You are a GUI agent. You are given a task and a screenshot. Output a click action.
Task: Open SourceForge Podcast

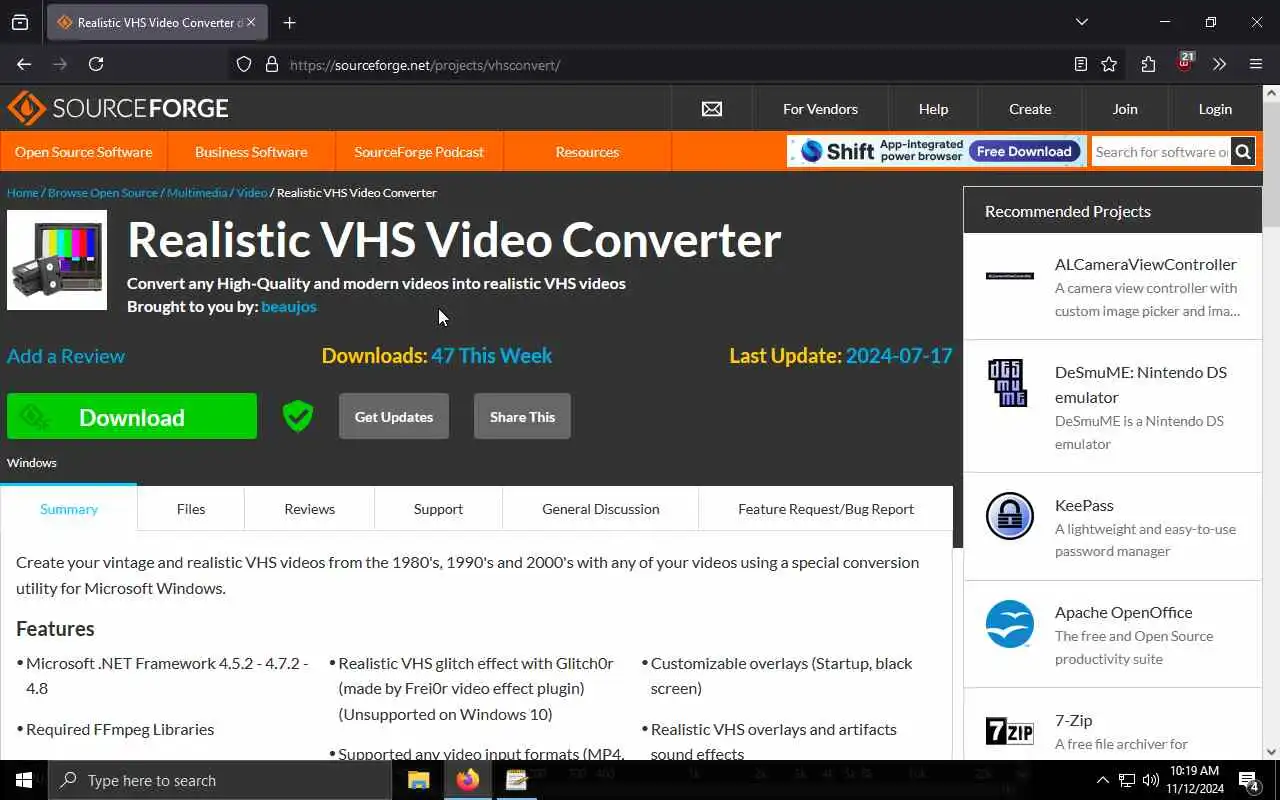tap(419, 152)
